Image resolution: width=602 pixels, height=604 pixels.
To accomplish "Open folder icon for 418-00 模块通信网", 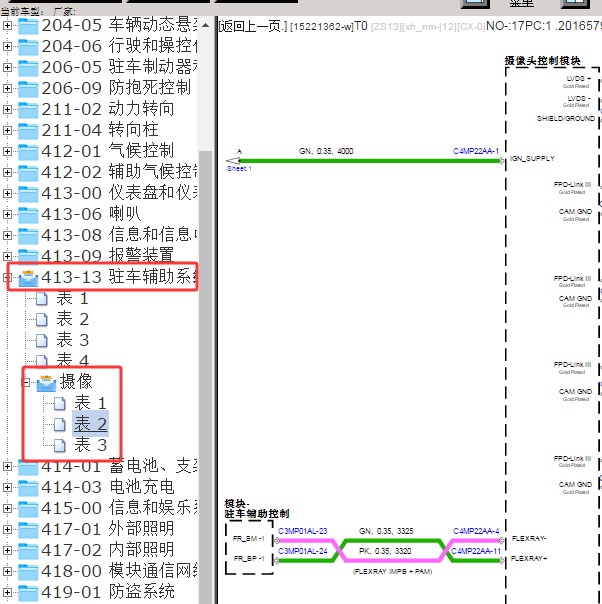I will click(28, 572).
